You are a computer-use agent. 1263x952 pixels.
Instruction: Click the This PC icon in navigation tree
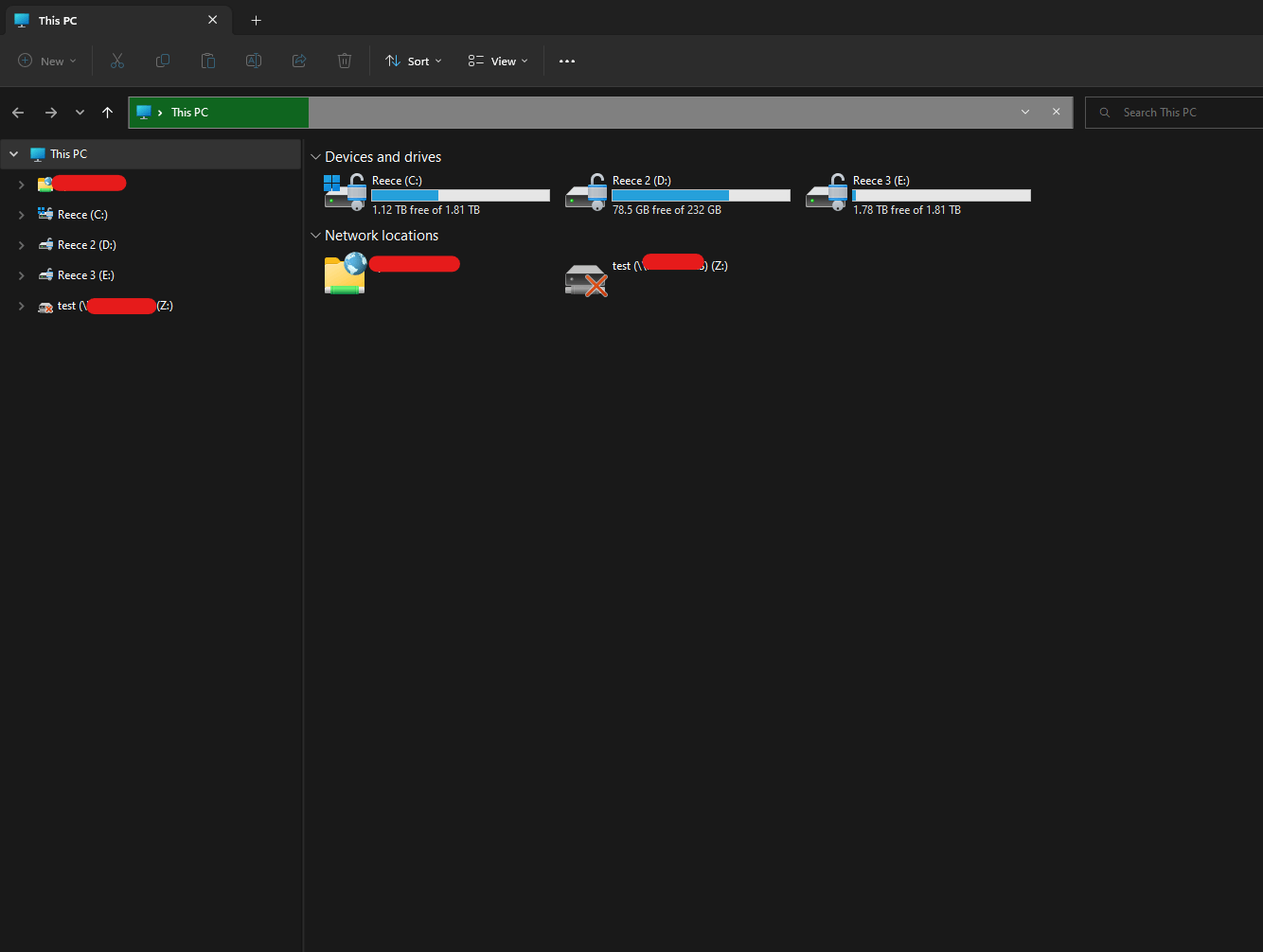pyautogui.click(x=38, y=154)
